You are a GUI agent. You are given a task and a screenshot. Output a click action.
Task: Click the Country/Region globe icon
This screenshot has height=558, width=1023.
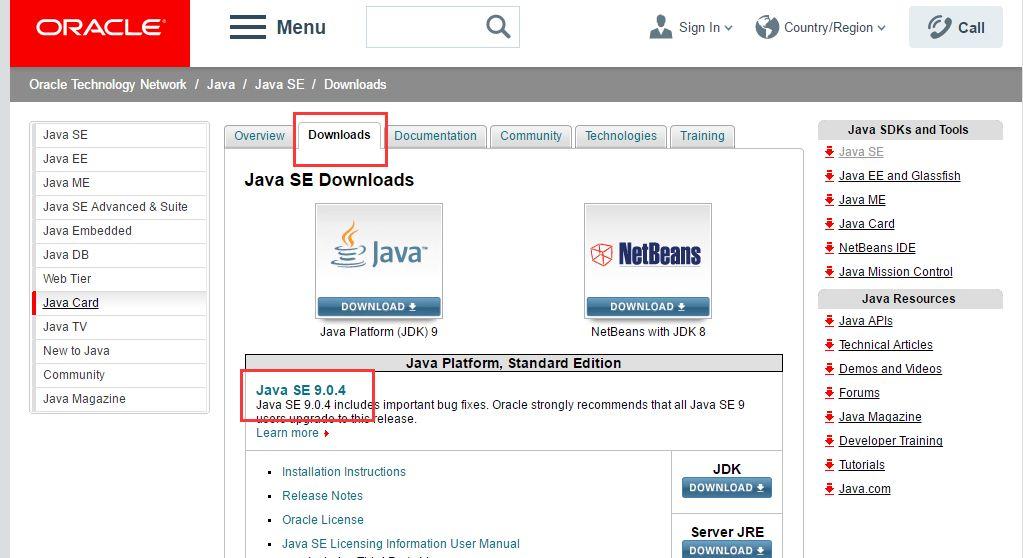pyautogui.click(x=767, y=27)
